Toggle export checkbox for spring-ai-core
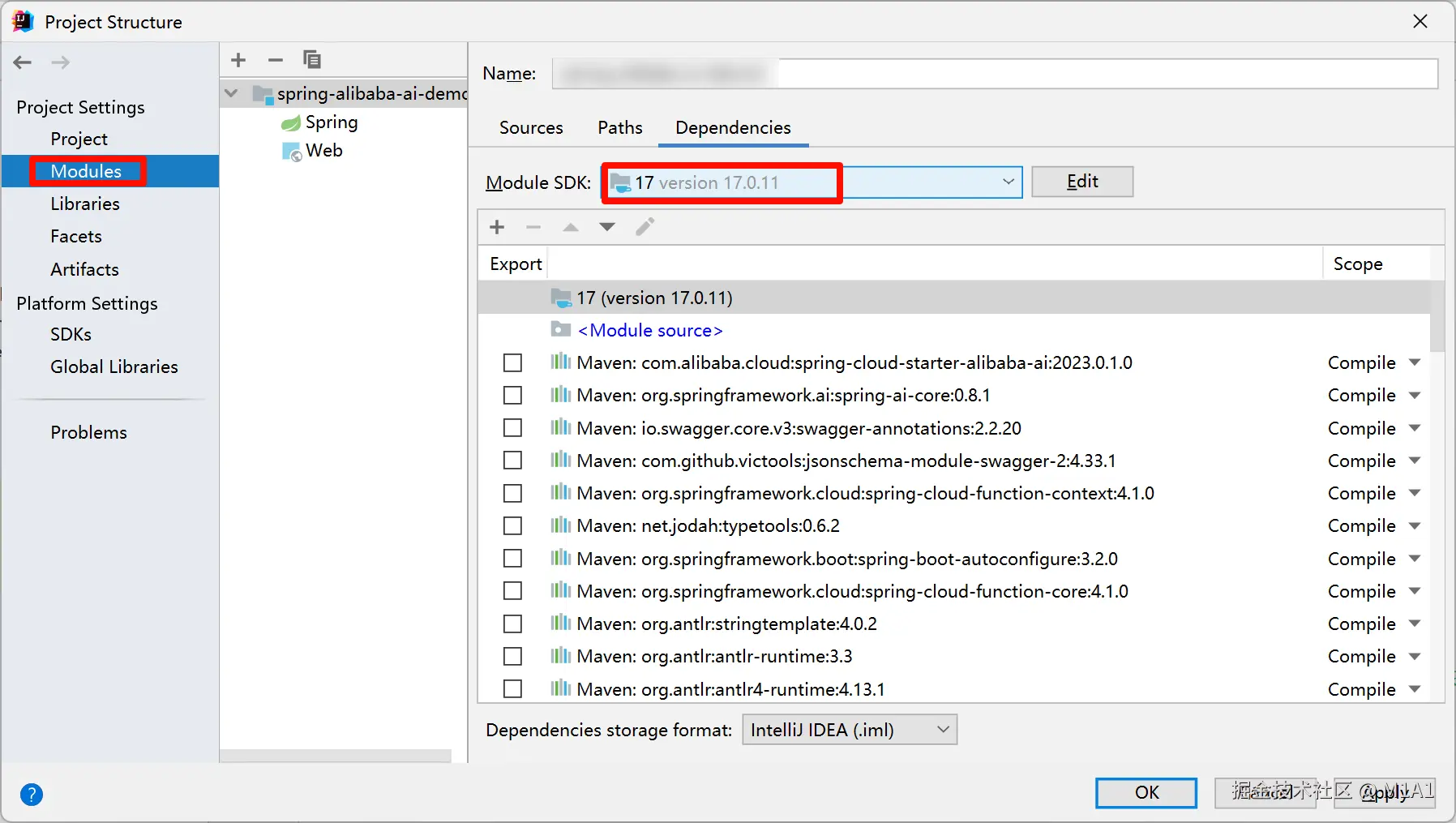This screenshot has height=823, width=1456. (512, 395)
